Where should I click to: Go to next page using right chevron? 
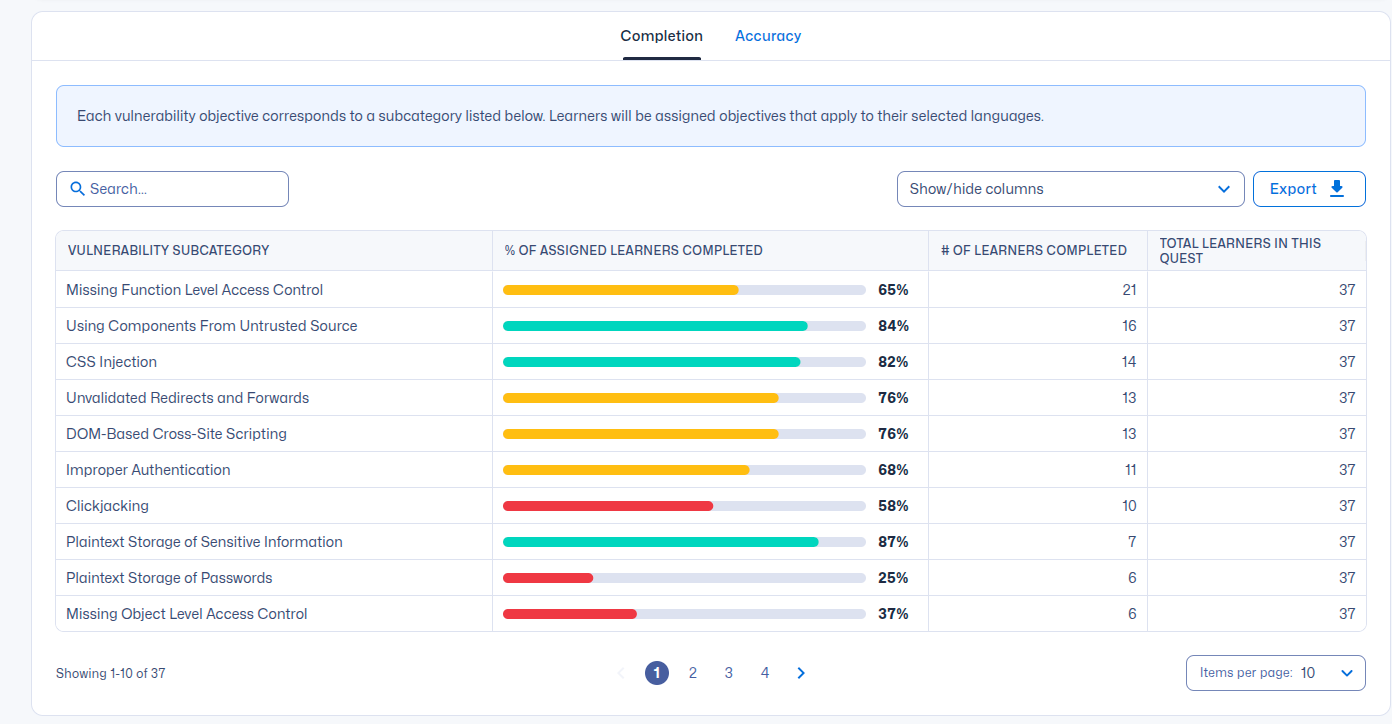coord(801,673)
